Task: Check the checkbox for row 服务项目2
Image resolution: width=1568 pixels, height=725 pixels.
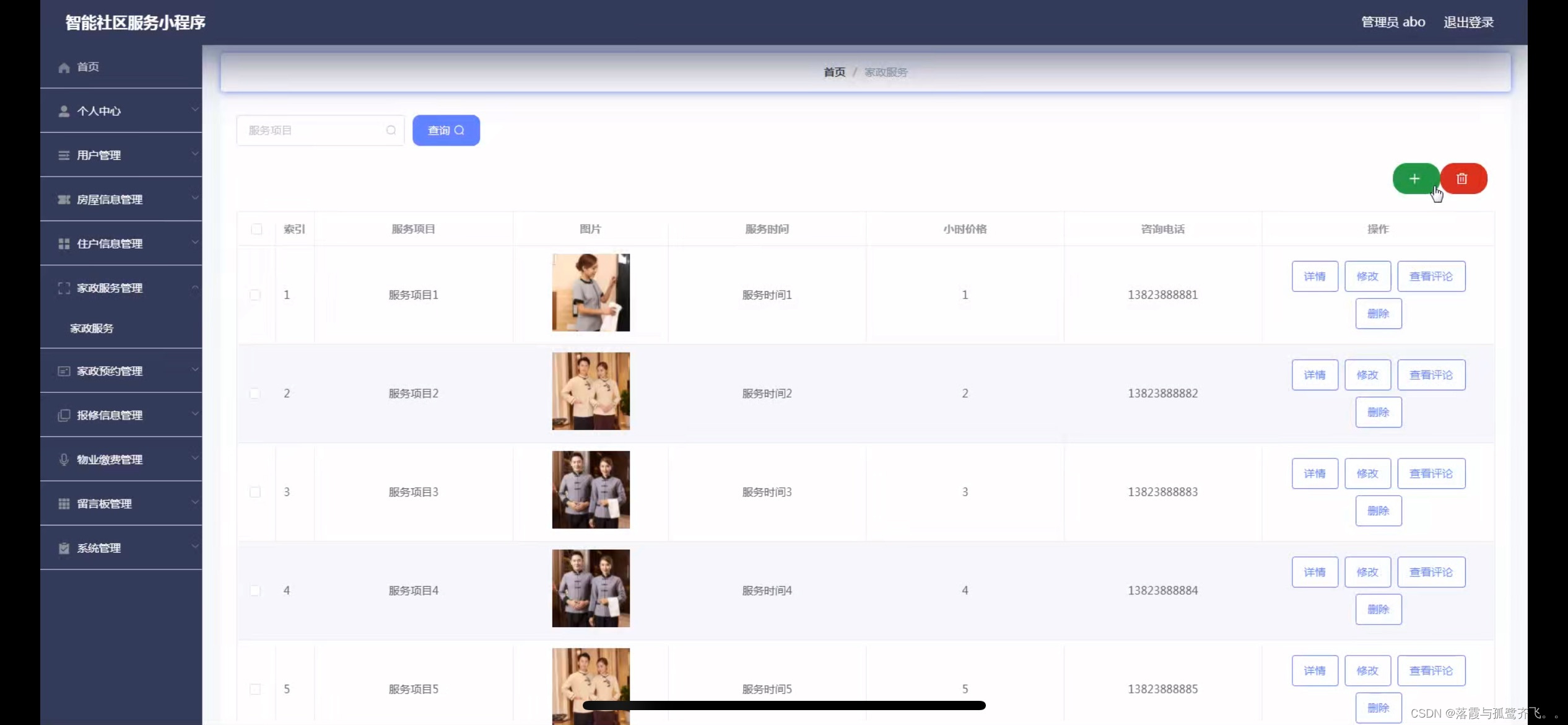Action: (255, 393)
